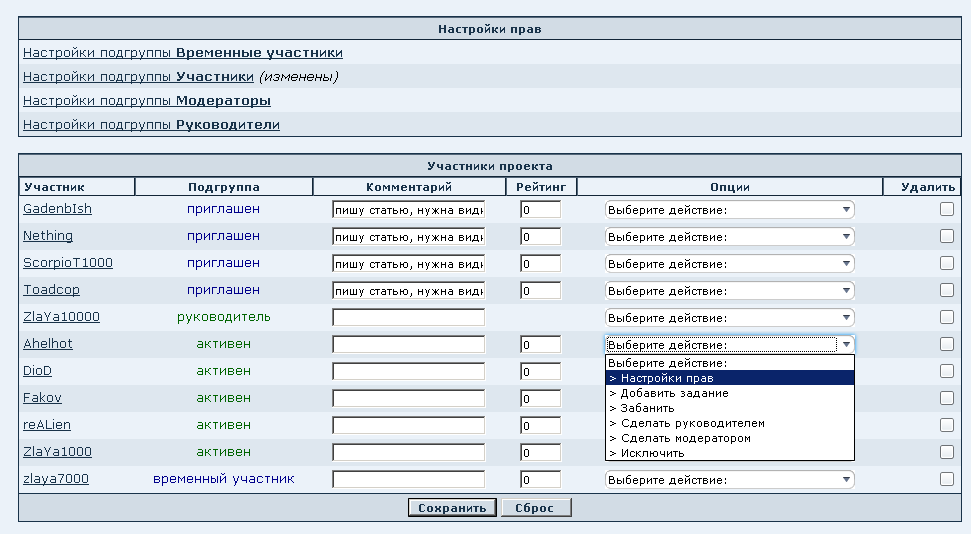Image resolution: width=971 pixels, height=534 pixels.
Task: Open GadenbIsh user profile link
Action: (57, 209)
